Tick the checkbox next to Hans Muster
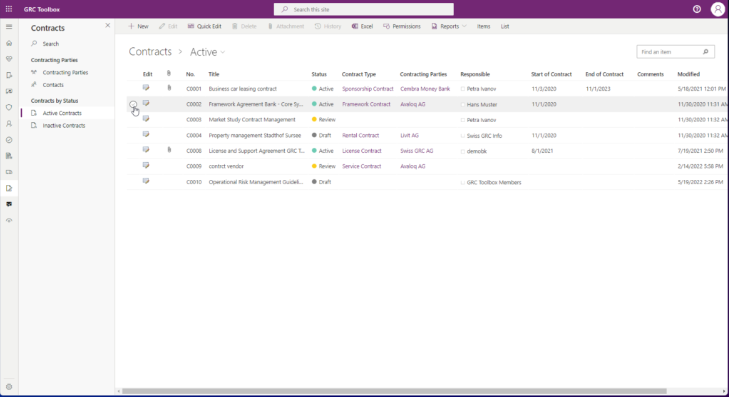The image size is (729, 397). [x=463, y=105]
